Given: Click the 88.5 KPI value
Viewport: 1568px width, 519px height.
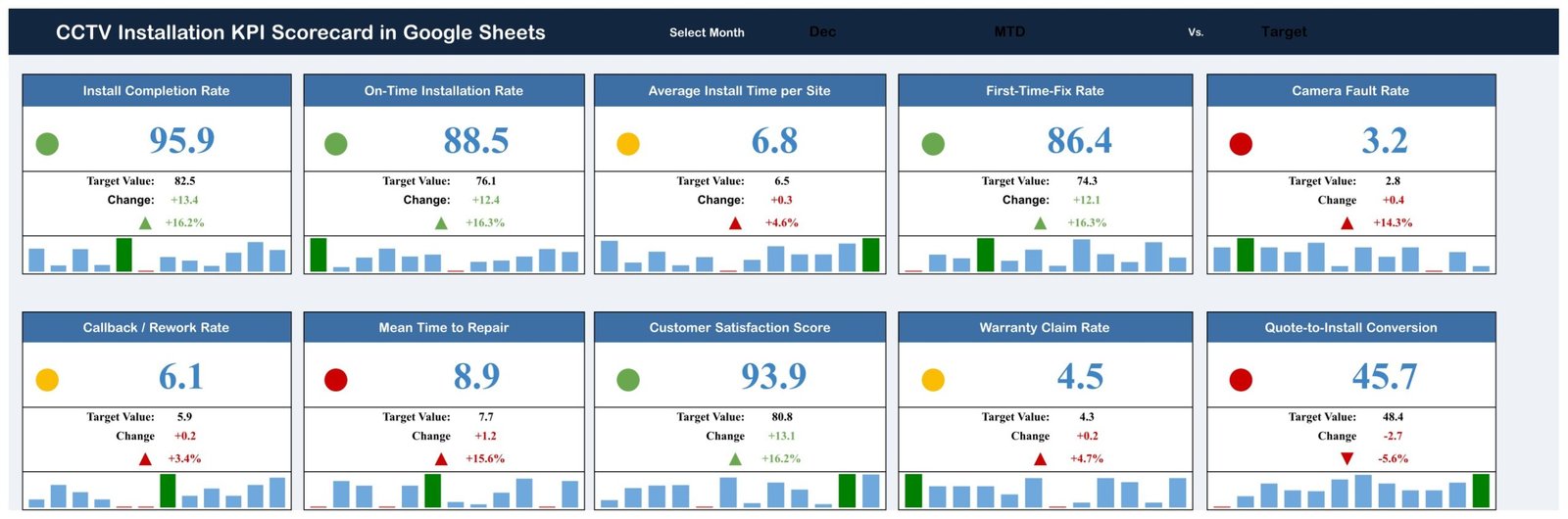Looking at the screenshot, I should pyautogui.click(x=476, y=141).
